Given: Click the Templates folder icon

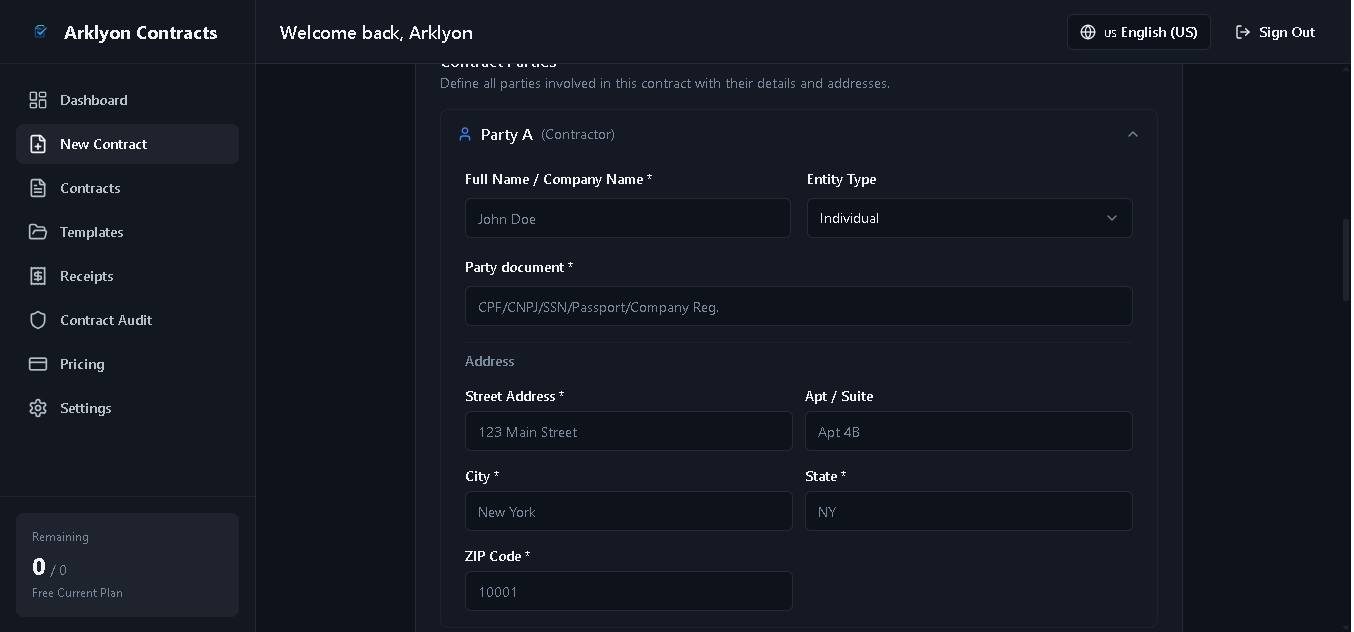Looking at the screenshot, I should (38, 232).
